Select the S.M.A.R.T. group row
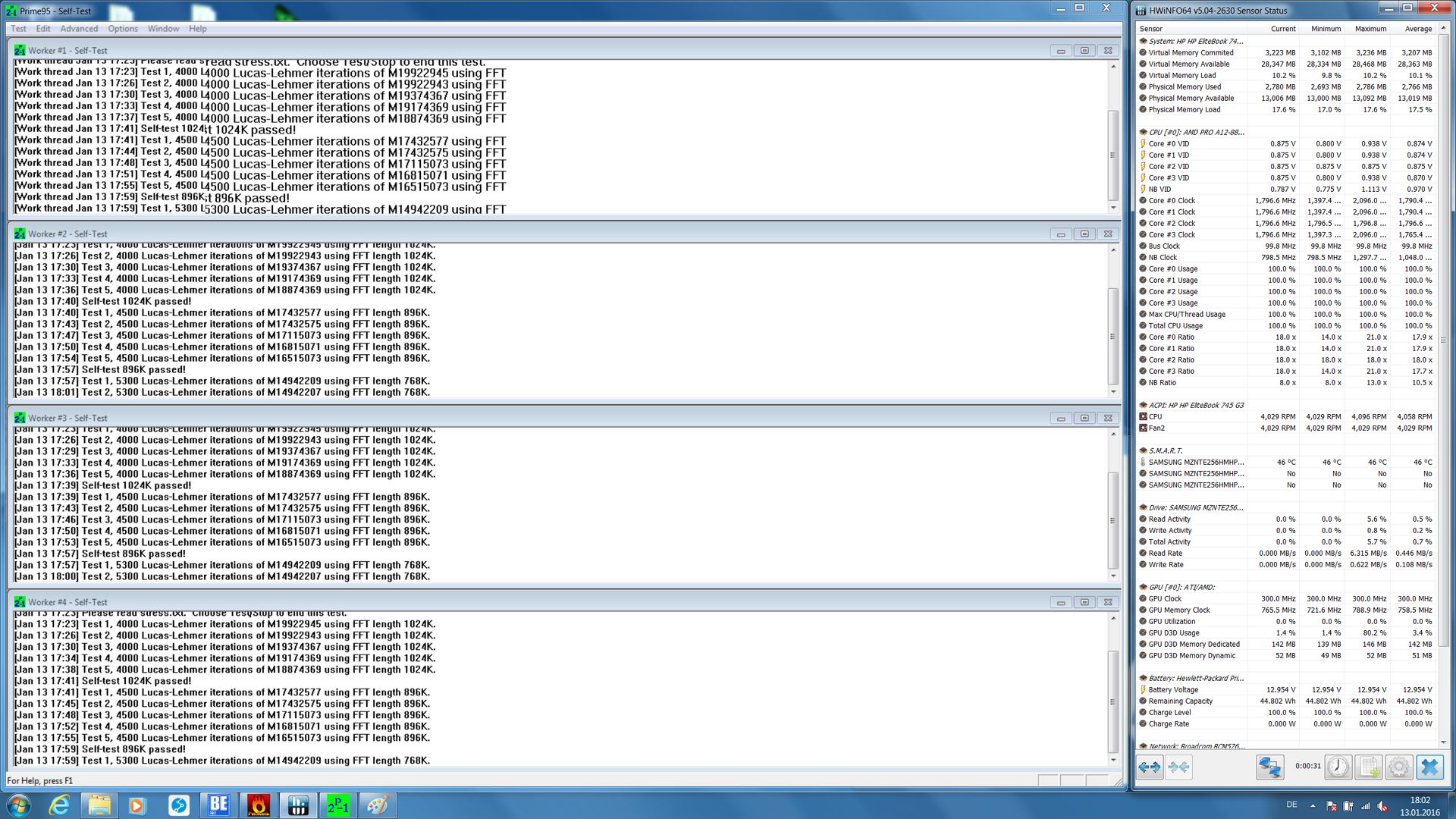Screen dimensions: 1456x819 pos(1285,450)
